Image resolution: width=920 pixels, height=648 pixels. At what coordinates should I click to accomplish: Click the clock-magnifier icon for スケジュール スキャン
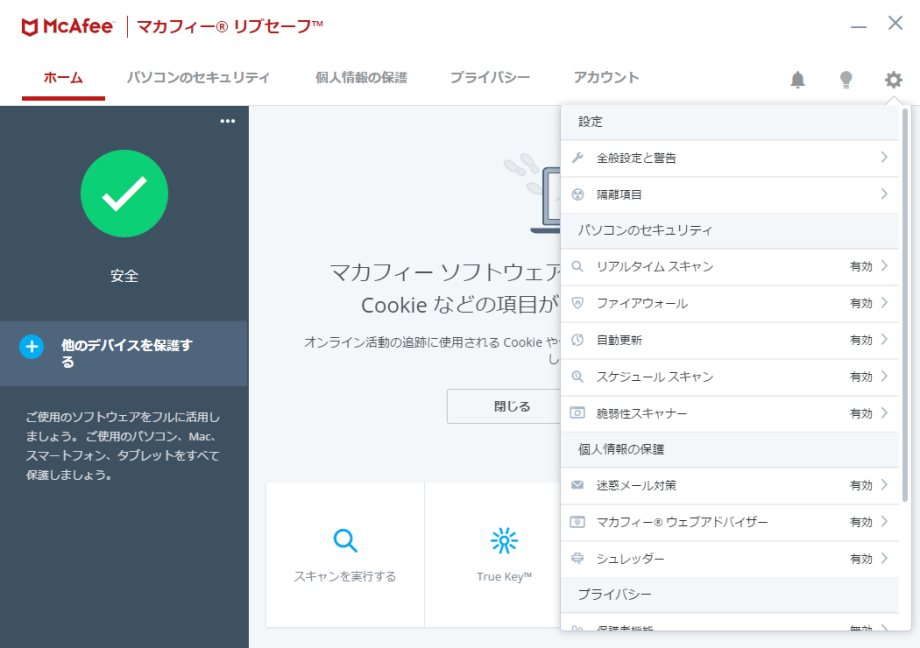[578, 376]
